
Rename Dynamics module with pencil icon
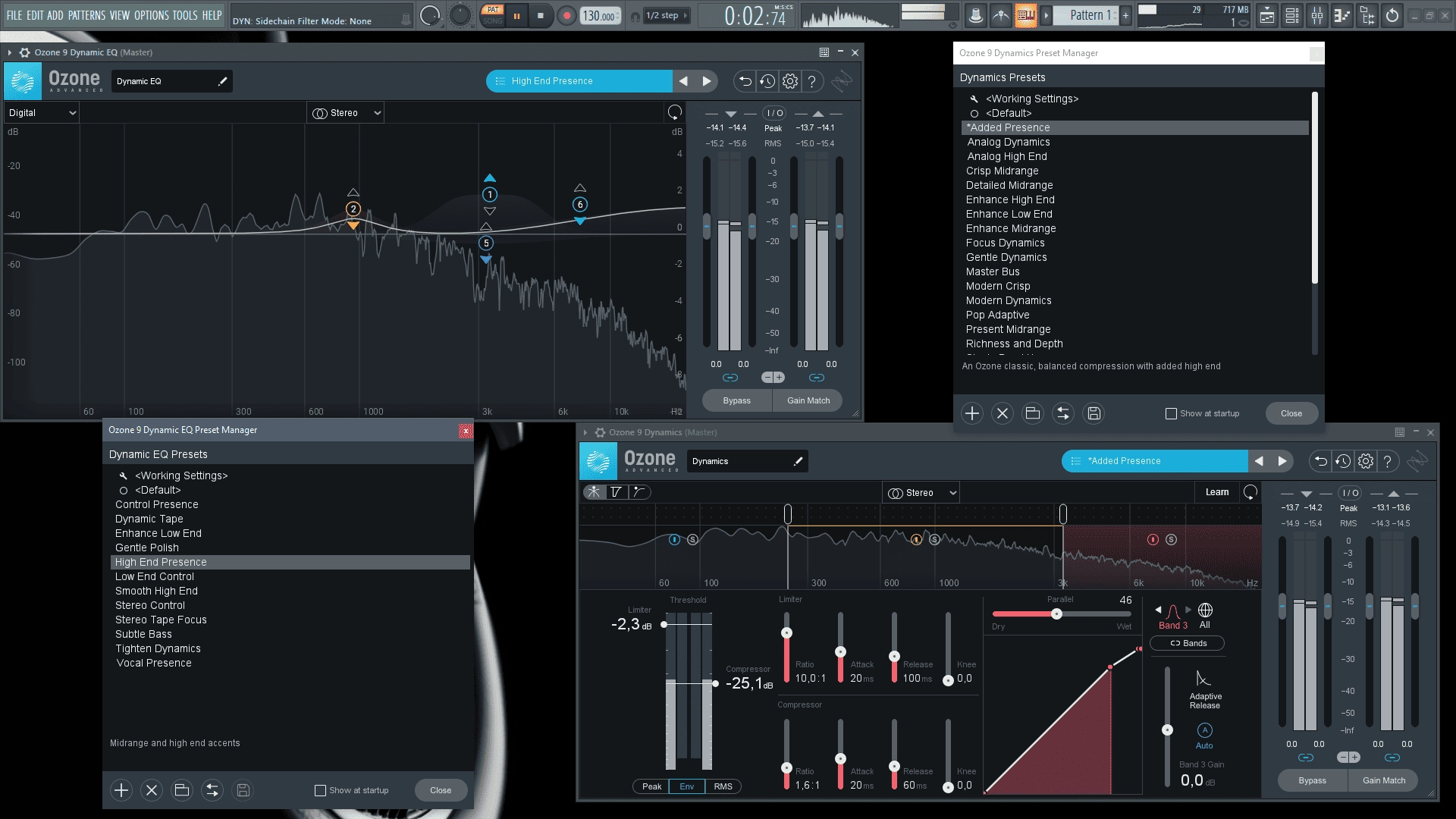click(798, 461)
